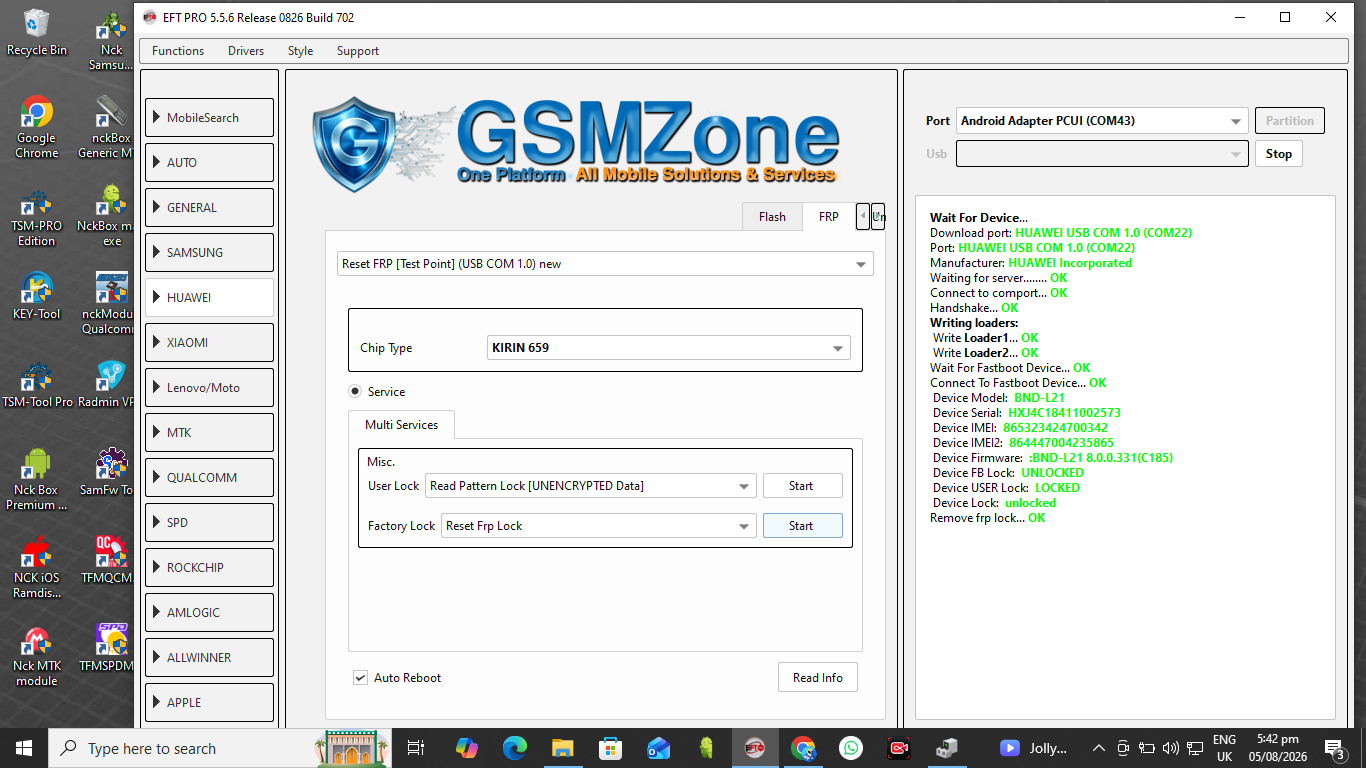Screen dimensions: 1366x768
Task: Click Start for Factory Lock
Action: [802, 526]
